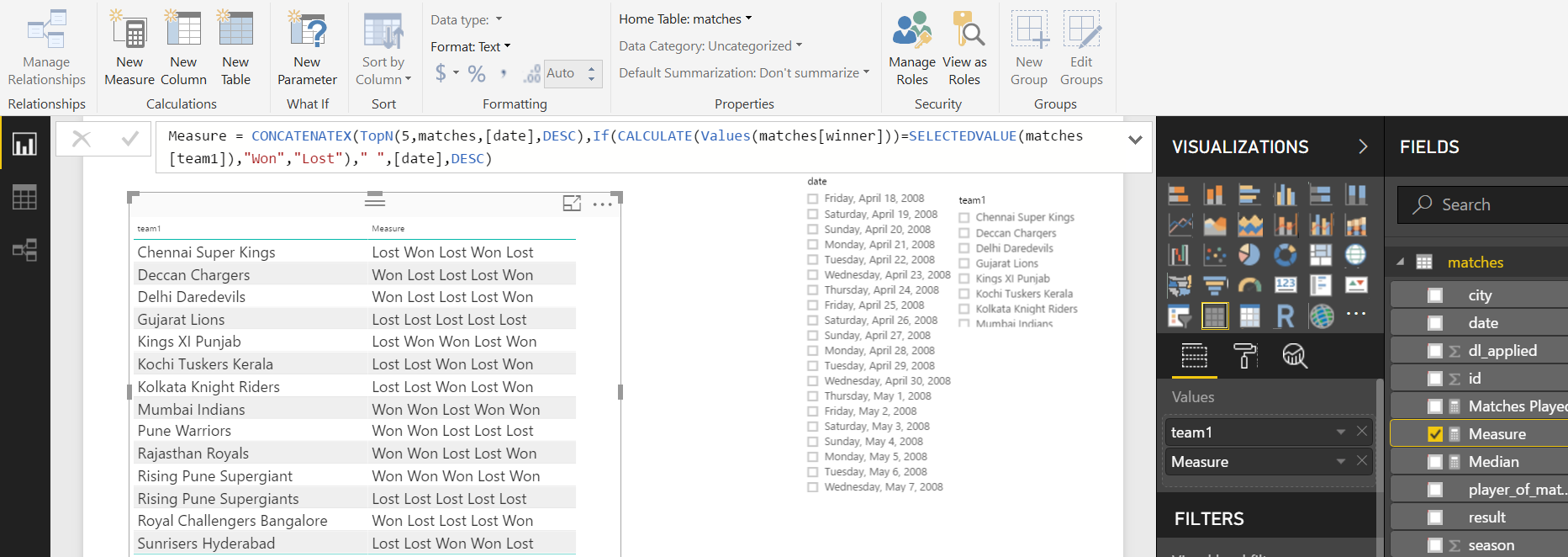Select the Pie chart visual
Viewport: 1568px width, 557px height.
click(1249, 255)
